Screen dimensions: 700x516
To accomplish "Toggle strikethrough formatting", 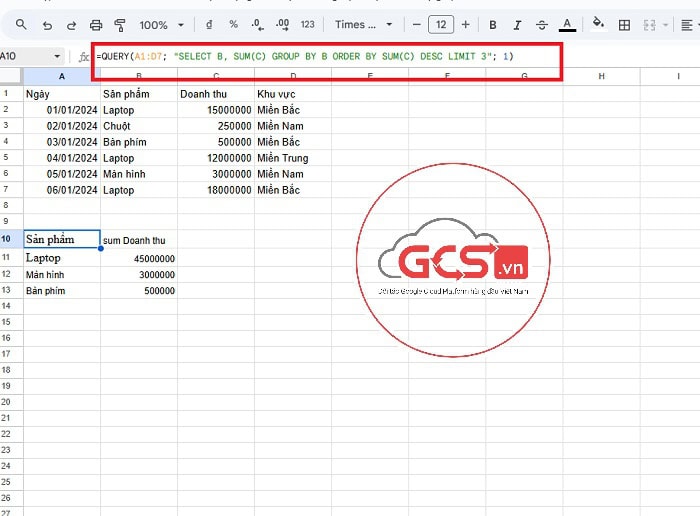I will pyautogui.click(x=542, y=24).
